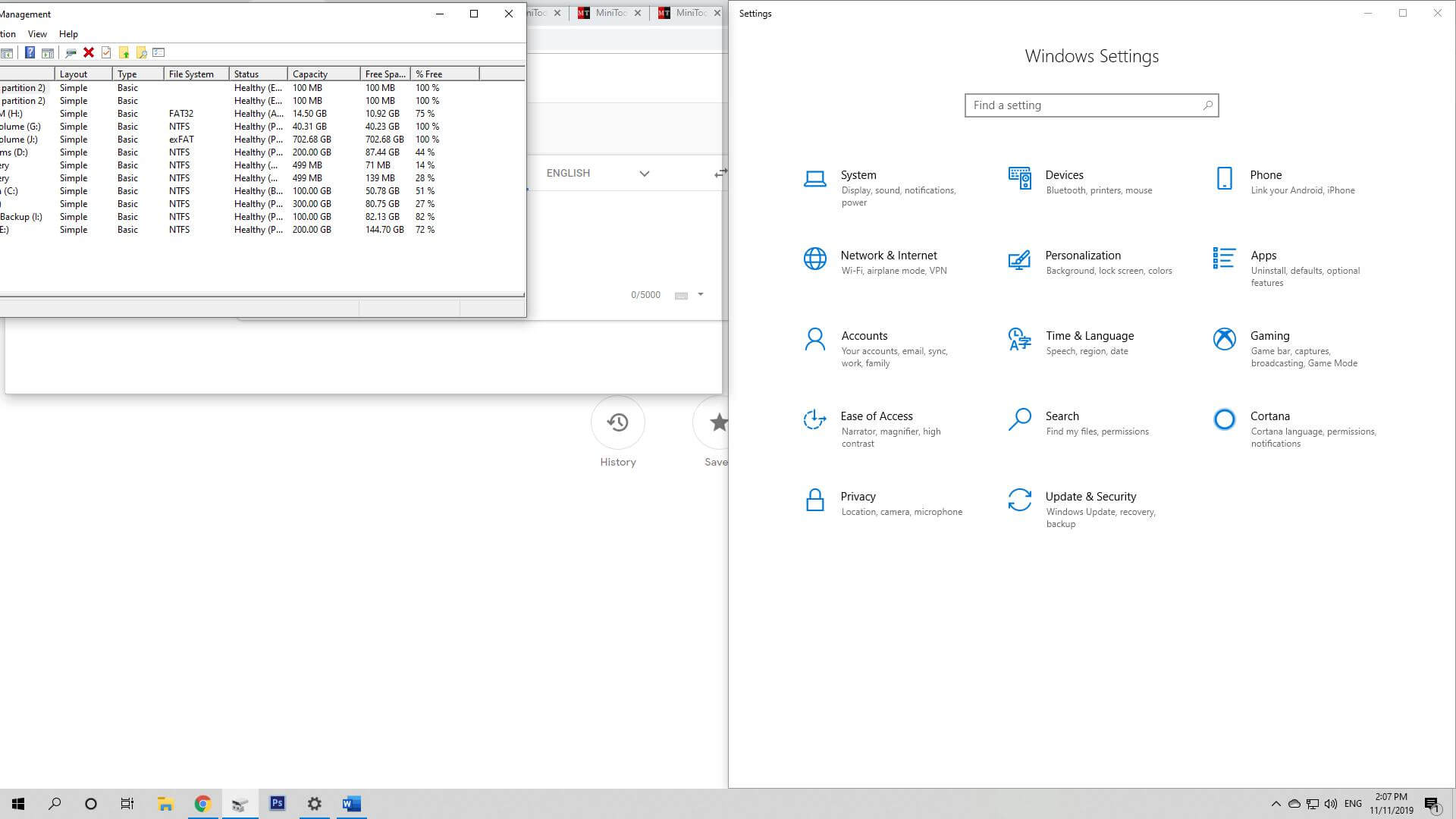Image resolution: width=1456 pixels, height=819 pixels.
Task: Open the Action Center notification icon
Action: pyautogui.click(x=1432, y=804)
